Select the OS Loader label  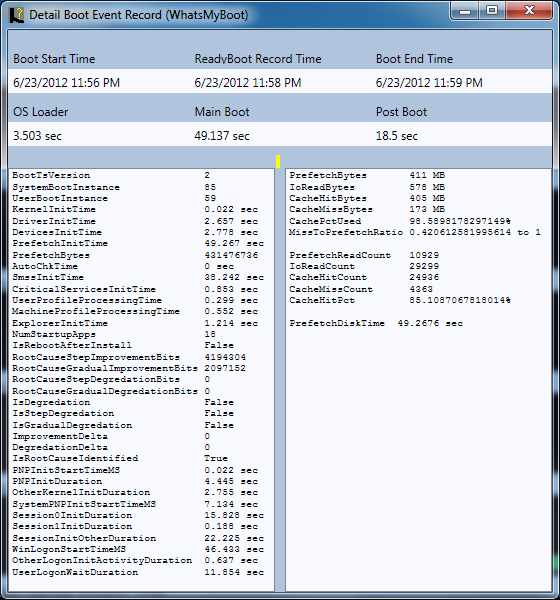click(41, 112)
